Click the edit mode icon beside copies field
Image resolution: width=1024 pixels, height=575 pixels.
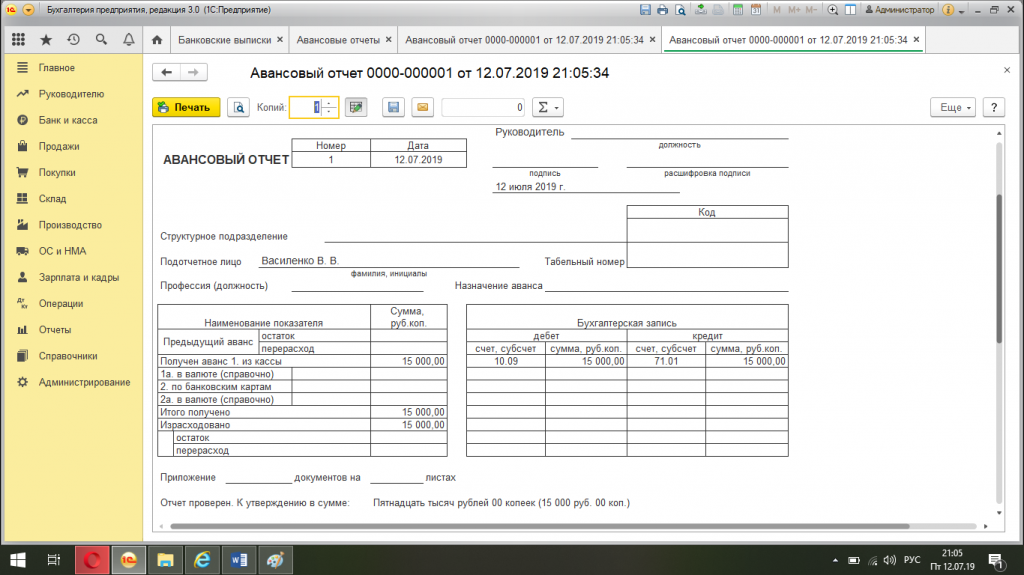click(356, 107)
